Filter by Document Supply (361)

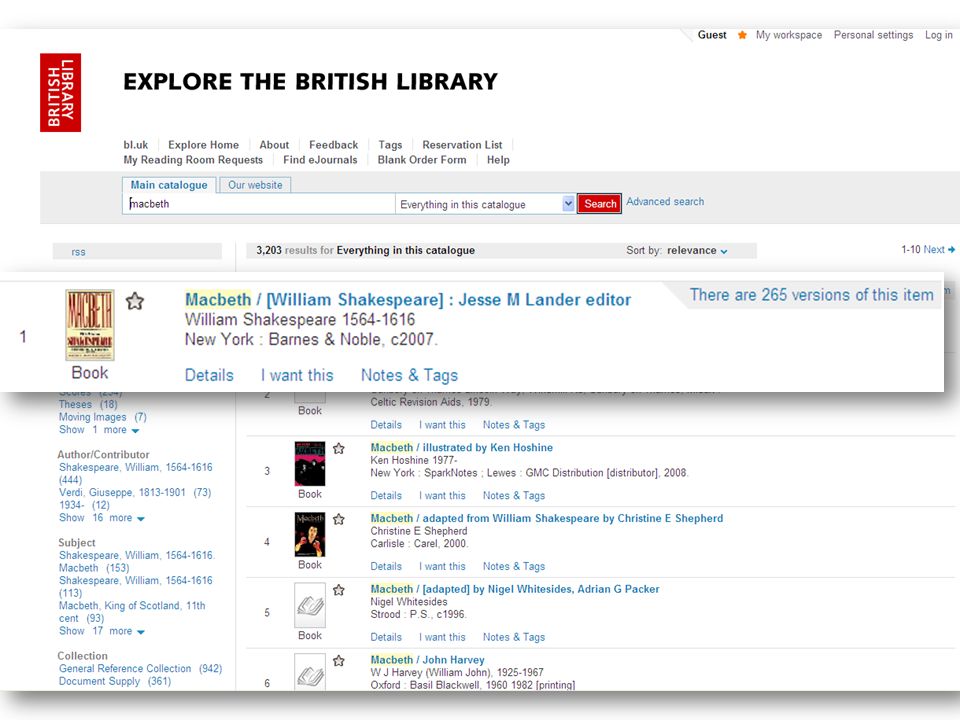115,681
